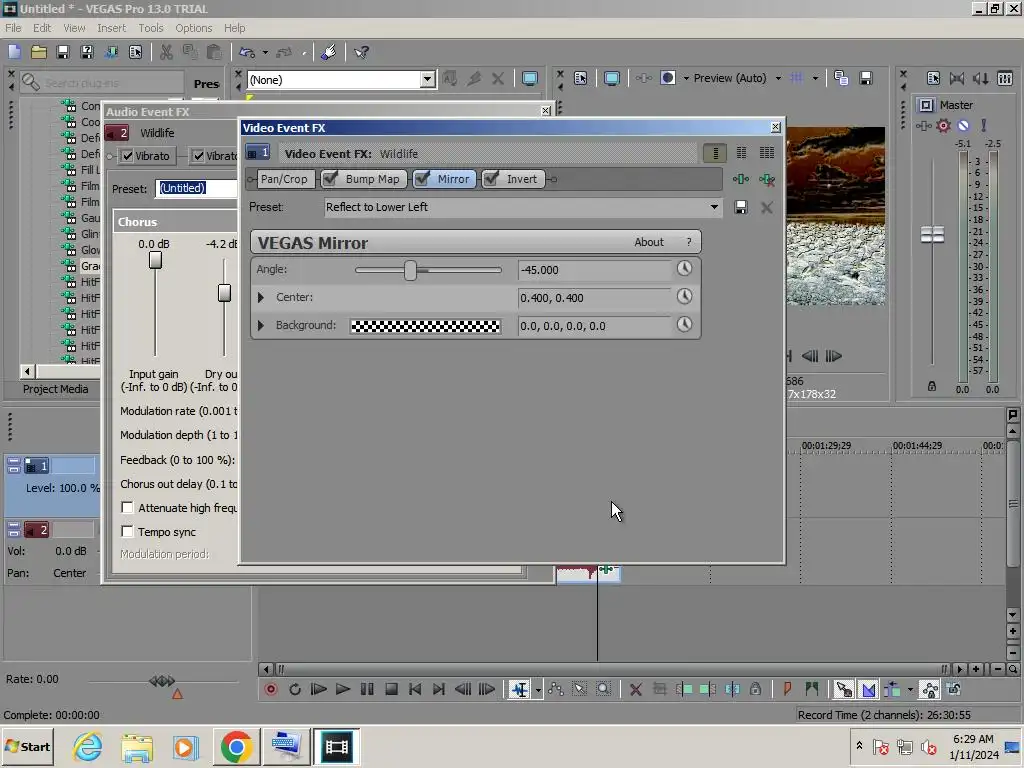Switch to the Project Media tab
The height and width of the screenshot is (768, 1024).
(55, 389)
